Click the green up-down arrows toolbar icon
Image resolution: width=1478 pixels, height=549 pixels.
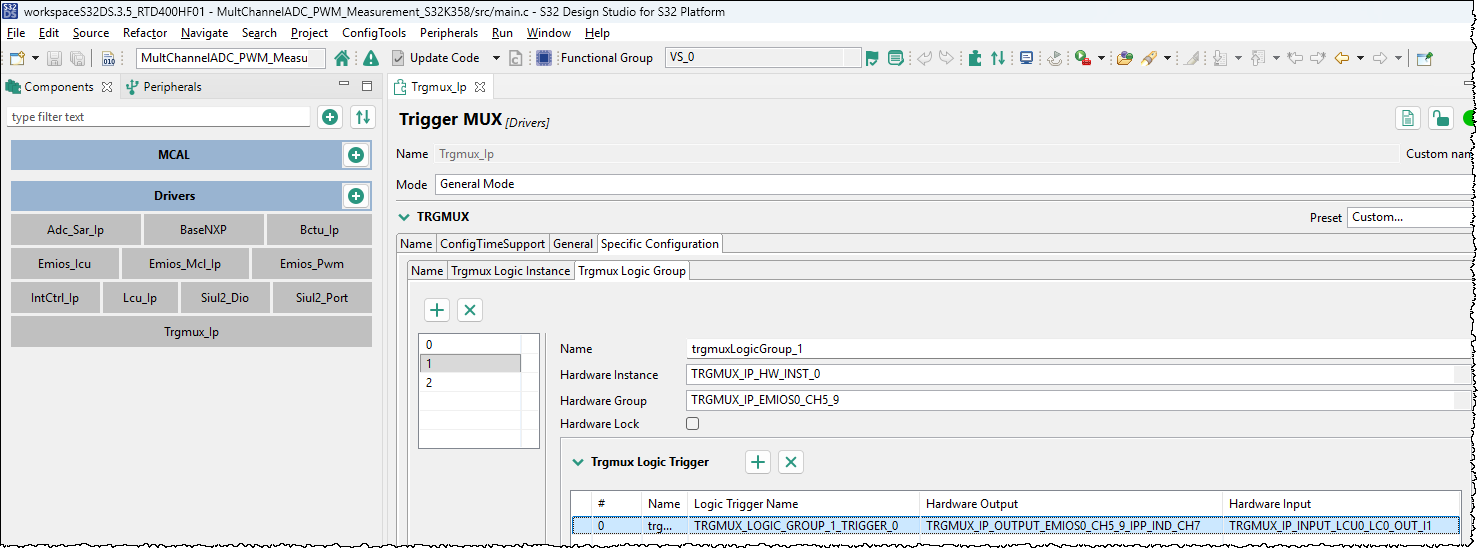pyautogui.click(x=998, y=58)
